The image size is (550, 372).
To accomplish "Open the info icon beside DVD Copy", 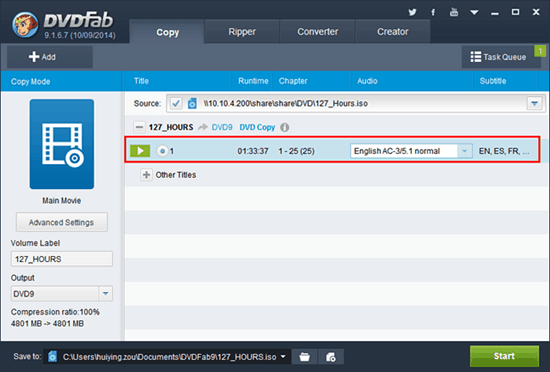I will [284, 127].
